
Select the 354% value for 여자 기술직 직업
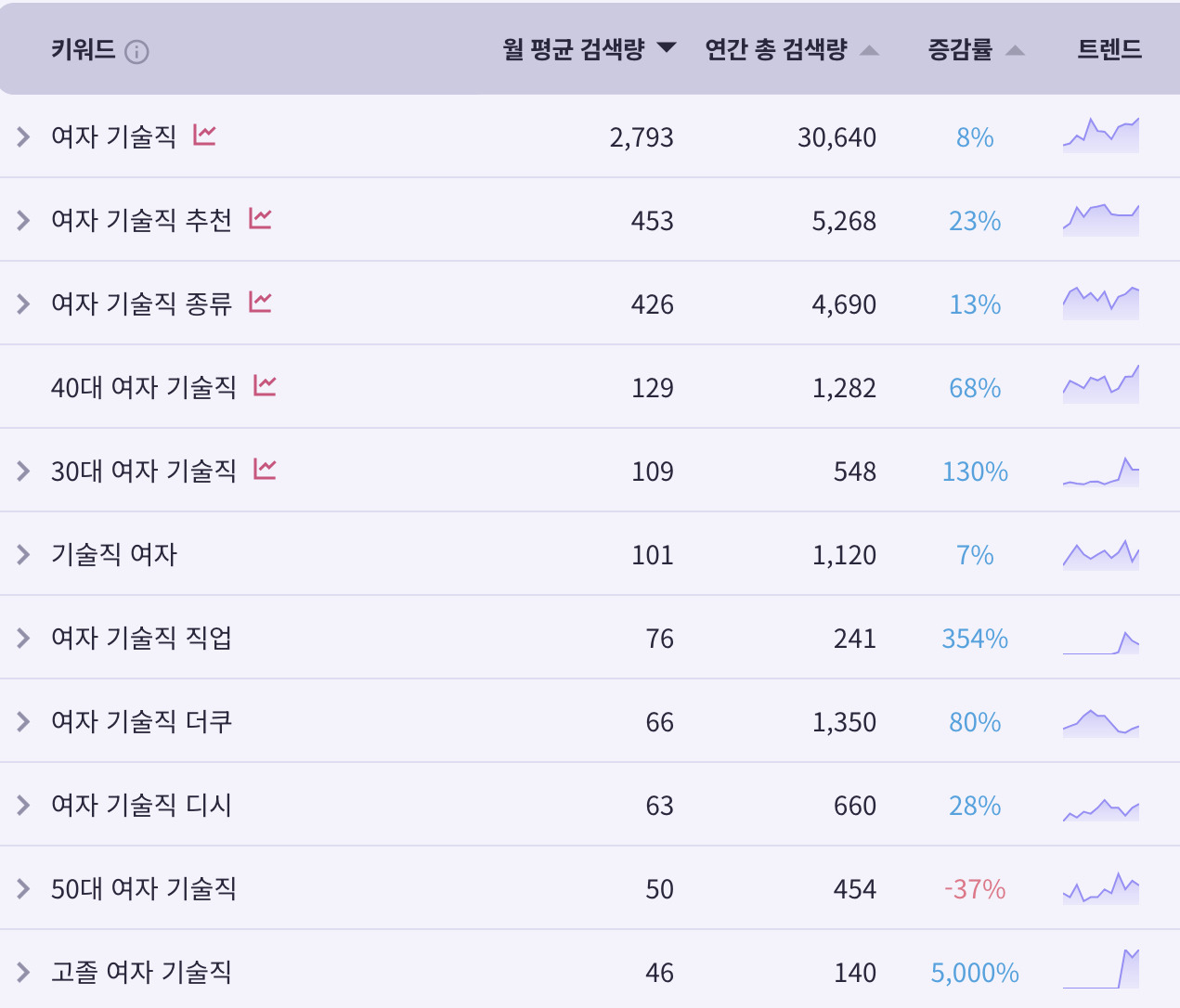coord(981,638)
